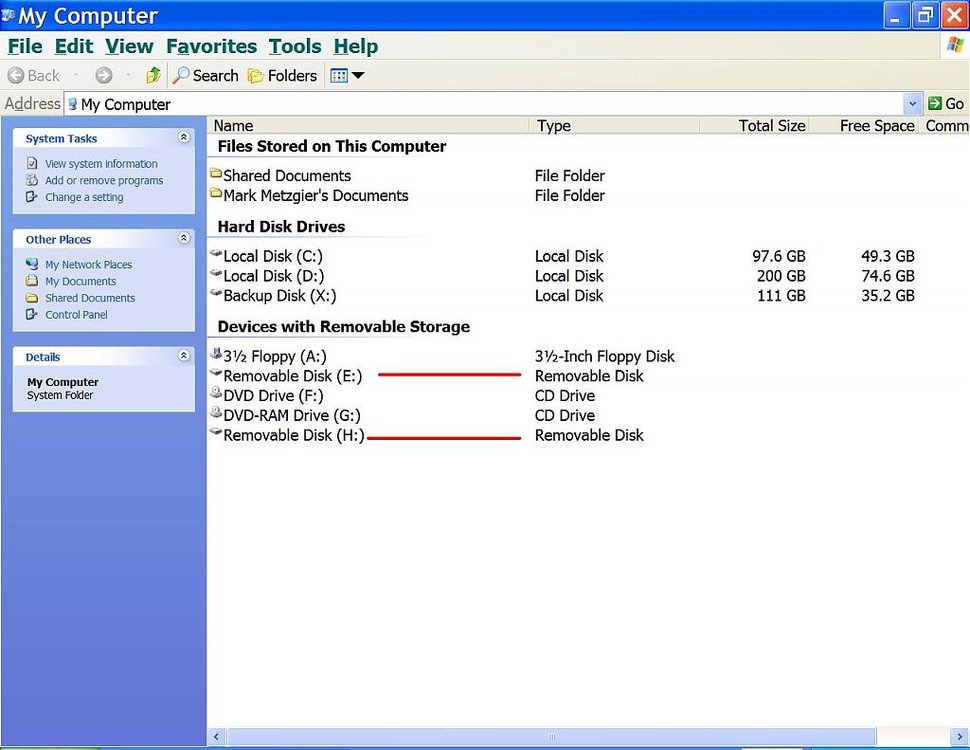Viewport: 970px width, 750px height.
Task: Click the Windows flag logo icon
Action: coord(955,45)
